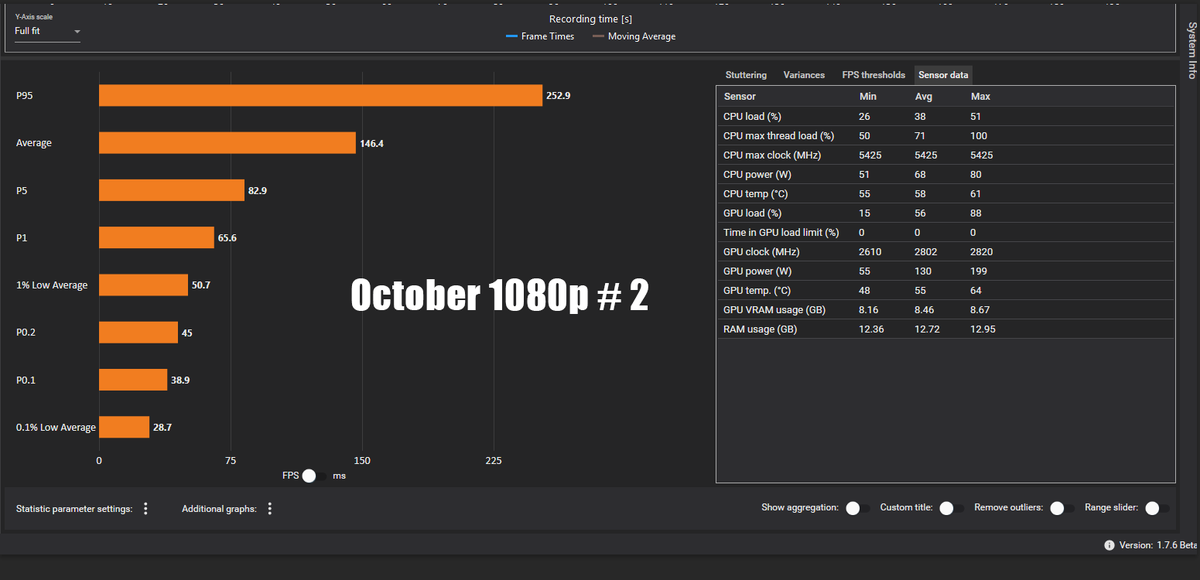The height and width of the screenshot is (580, 1200).
Task: Open the FPS thresholds tab
Action: 873,75
